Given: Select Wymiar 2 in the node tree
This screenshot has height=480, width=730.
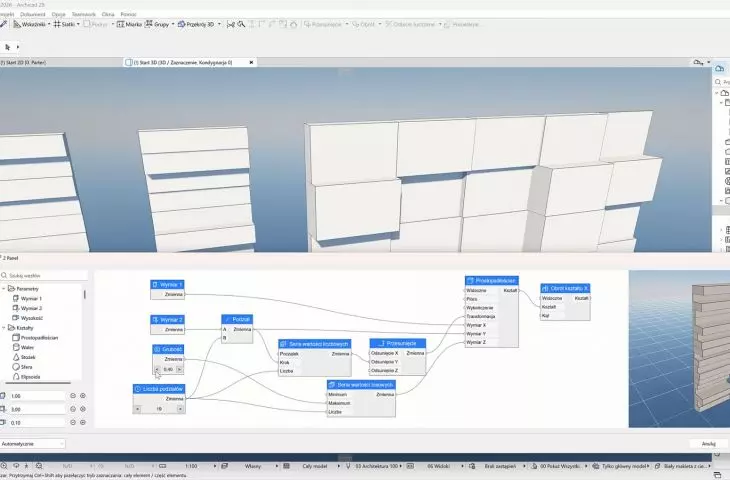Looking at the screenshot, I should (31, 308).
